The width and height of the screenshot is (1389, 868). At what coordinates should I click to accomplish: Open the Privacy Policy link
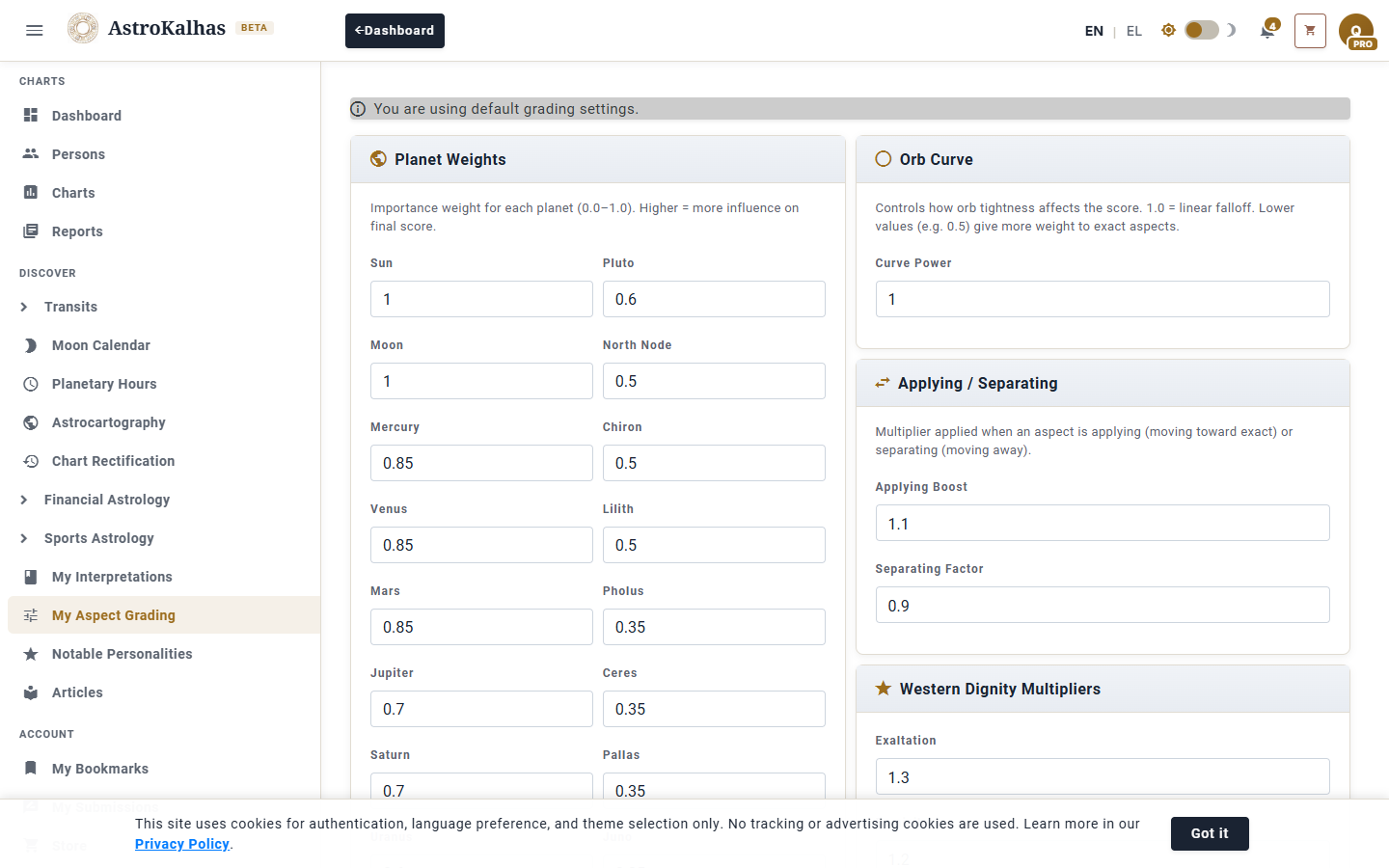[182, 844]
